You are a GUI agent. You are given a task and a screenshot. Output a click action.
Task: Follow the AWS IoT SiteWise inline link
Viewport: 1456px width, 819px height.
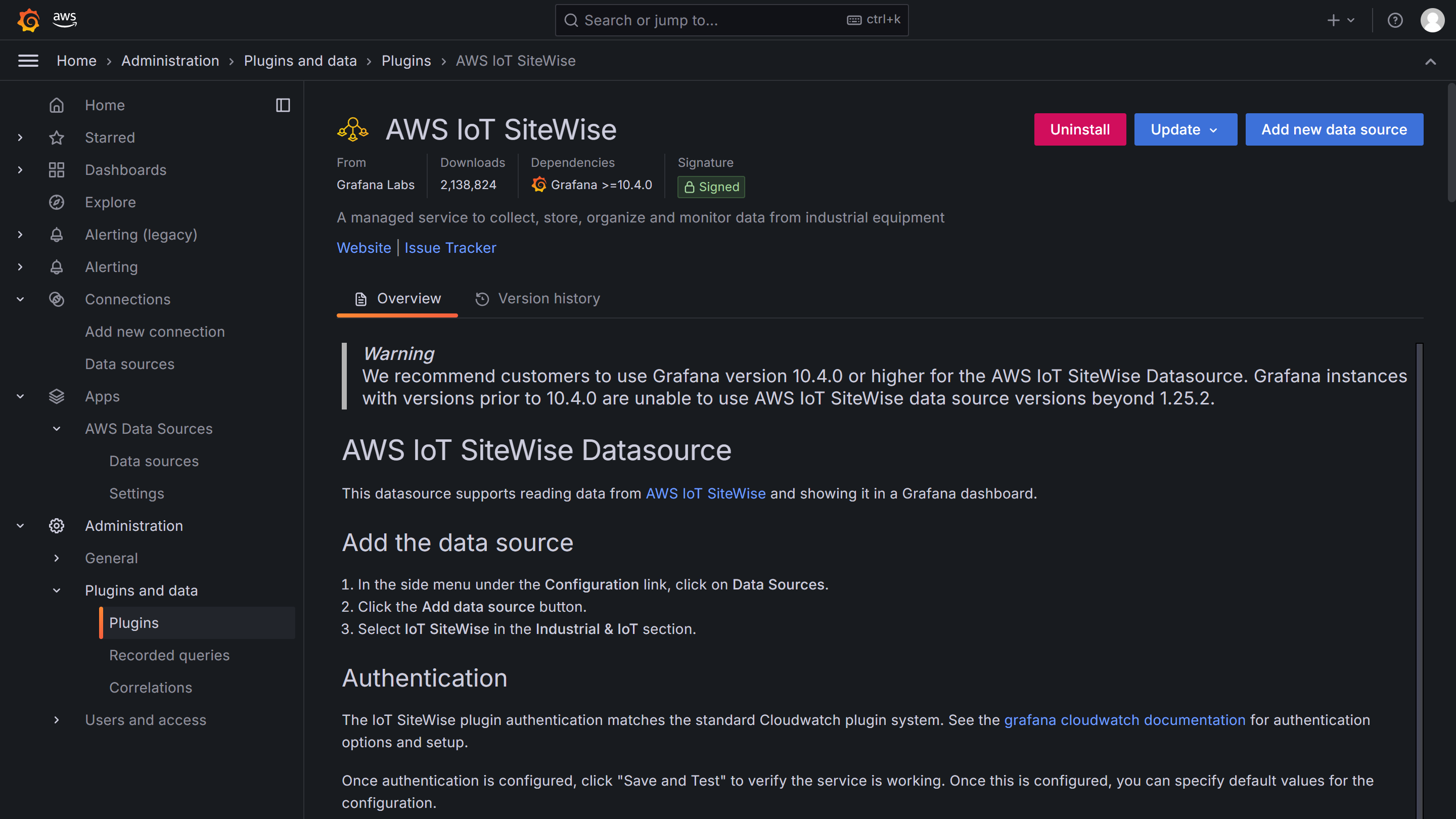(x=705, y=493)
